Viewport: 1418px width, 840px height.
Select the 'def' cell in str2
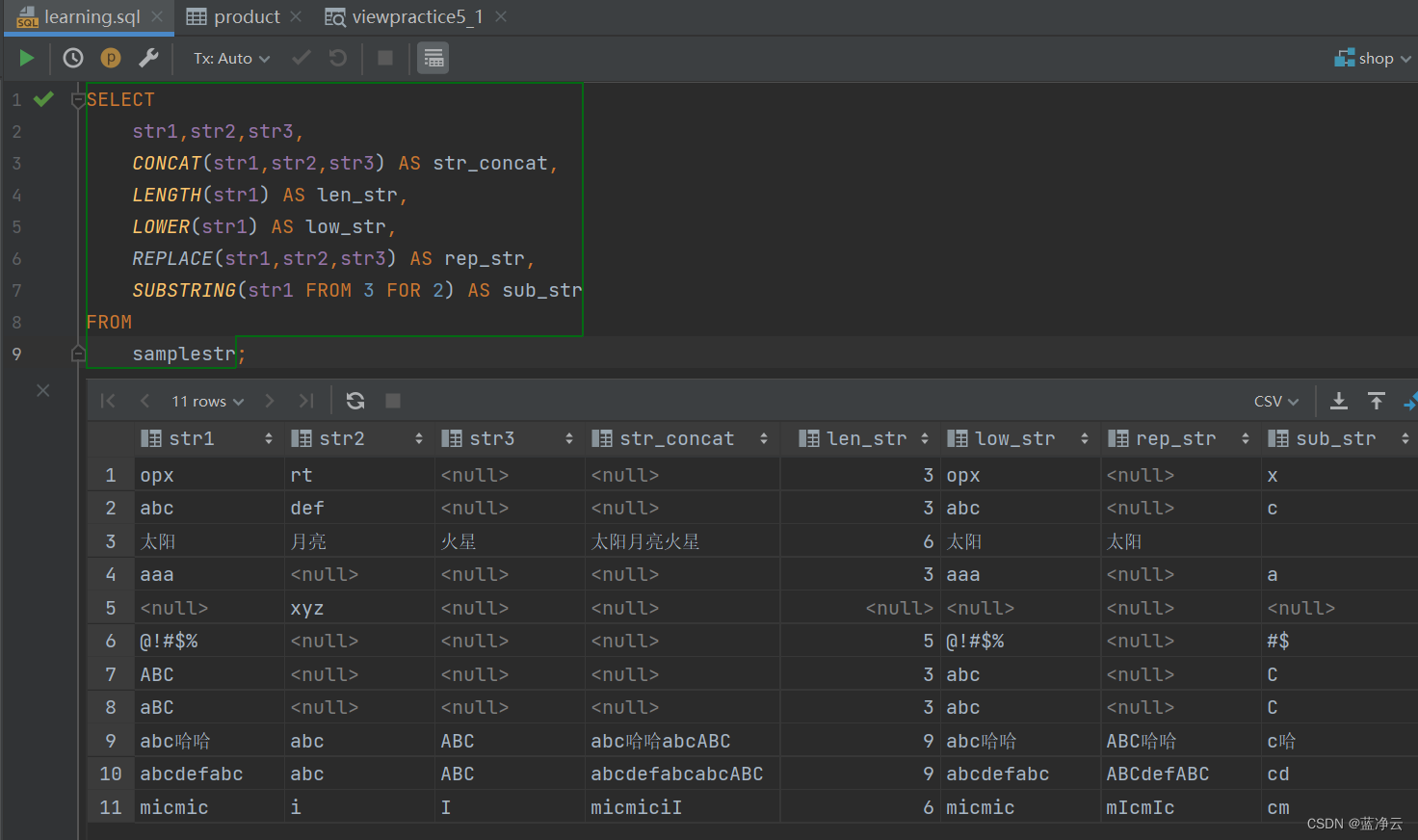pyautogui.click(x=360, y=508)
